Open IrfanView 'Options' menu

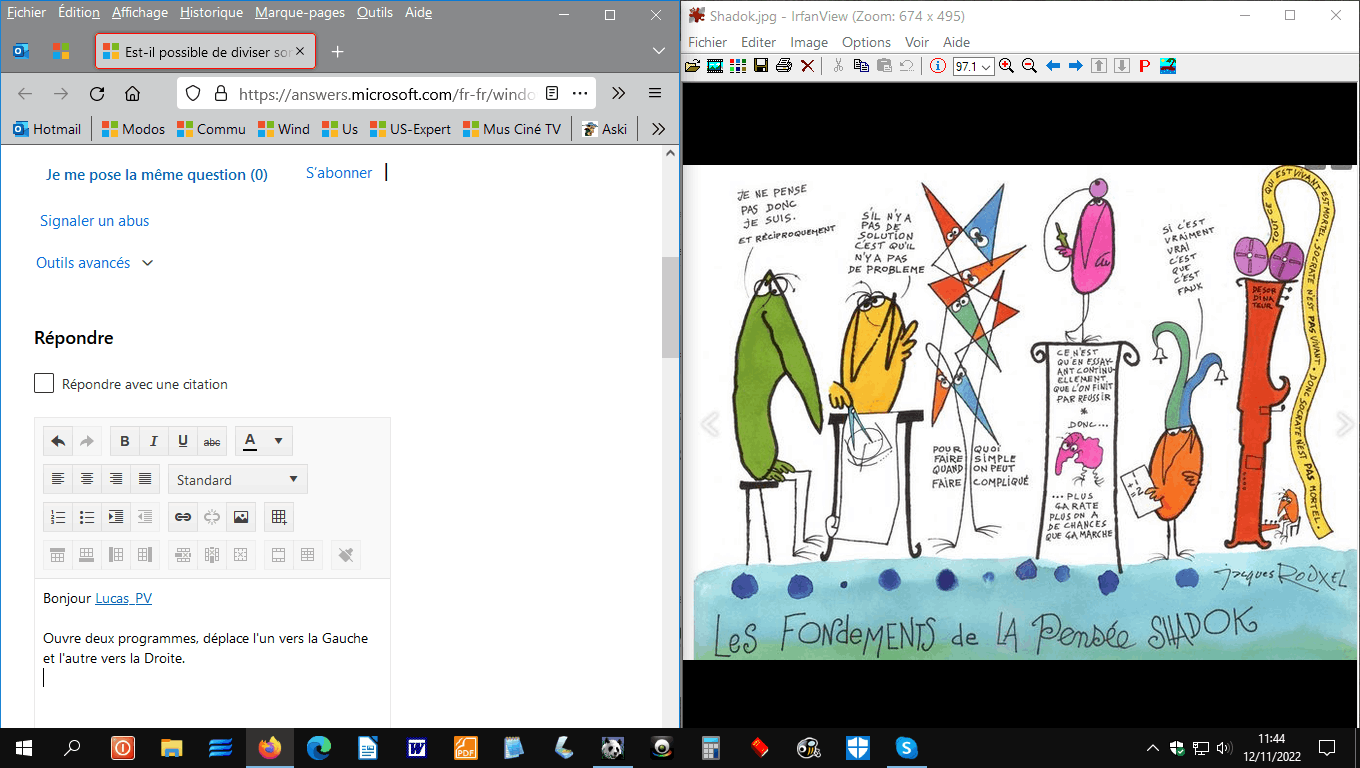[866, 42]
